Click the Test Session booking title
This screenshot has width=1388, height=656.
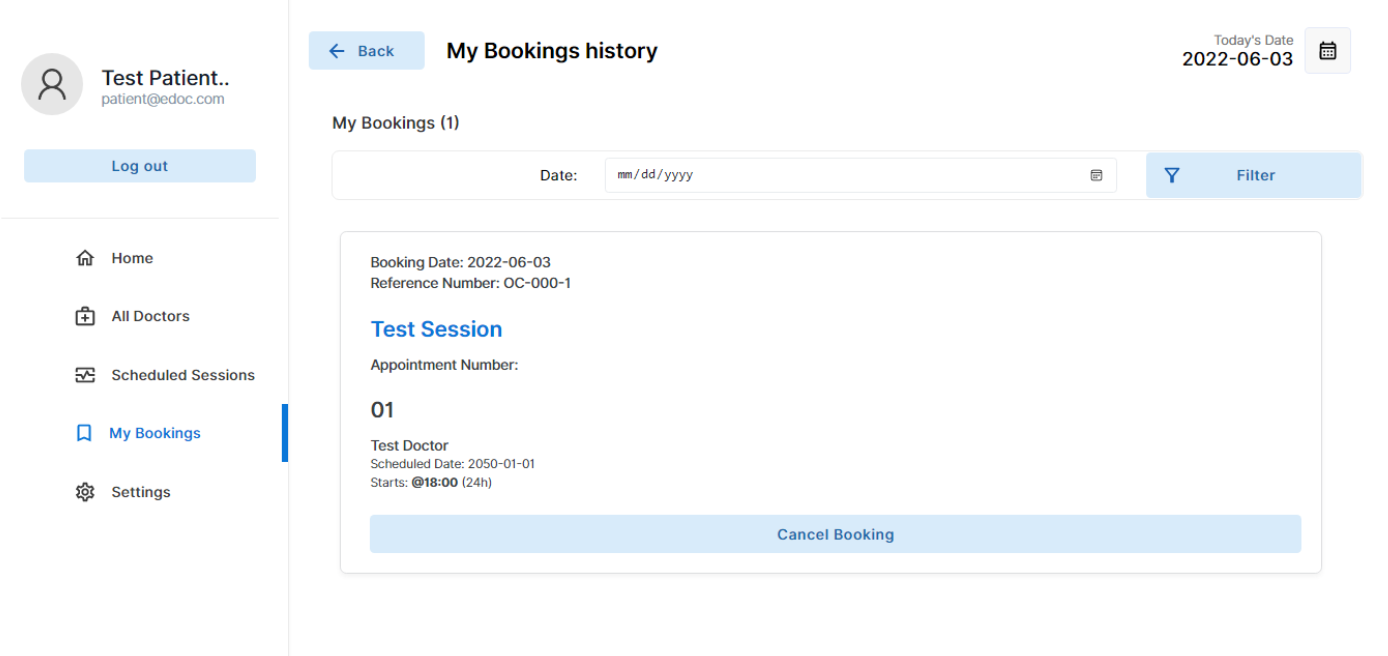click(436, 329)
